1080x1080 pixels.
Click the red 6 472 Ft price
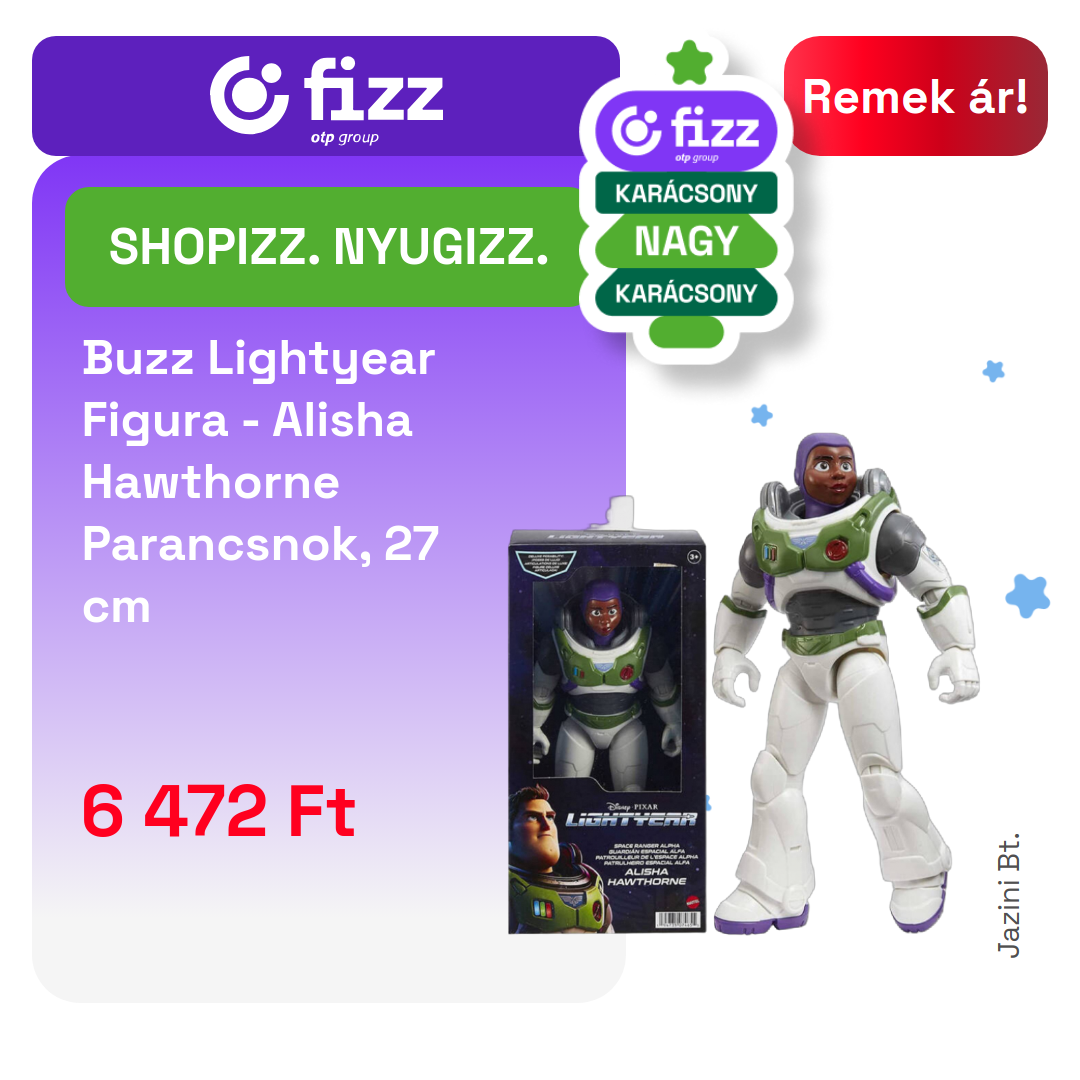(218, 811)
